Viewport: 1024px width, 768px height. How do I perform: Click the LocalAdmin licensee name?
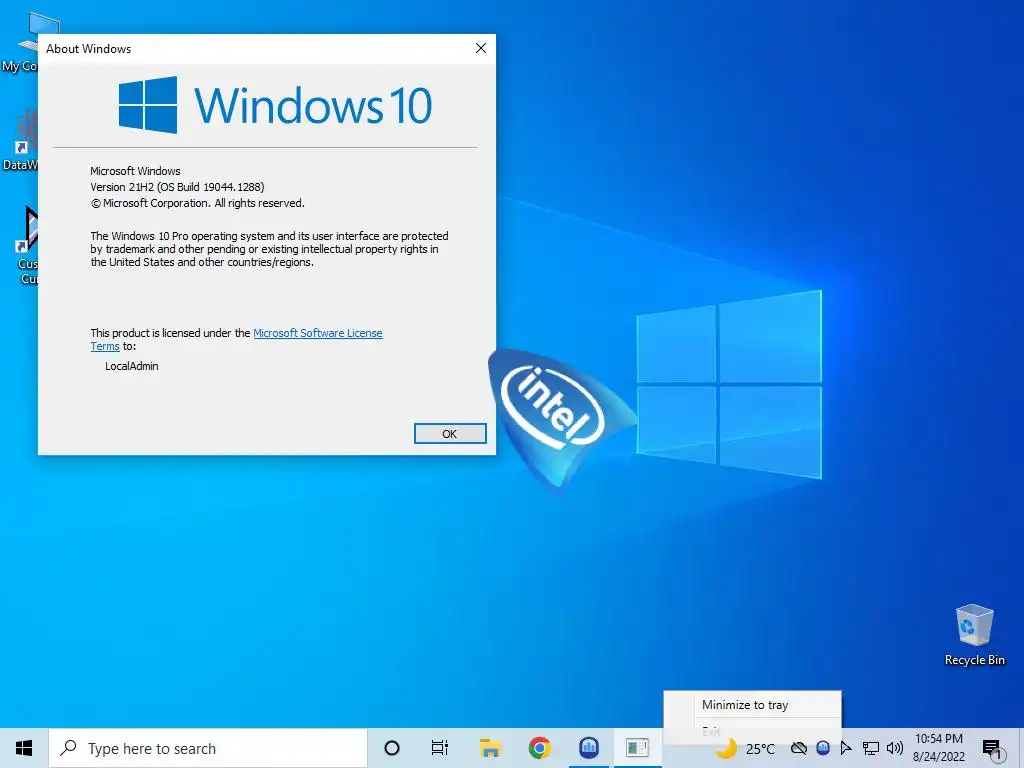coord(132,366)
